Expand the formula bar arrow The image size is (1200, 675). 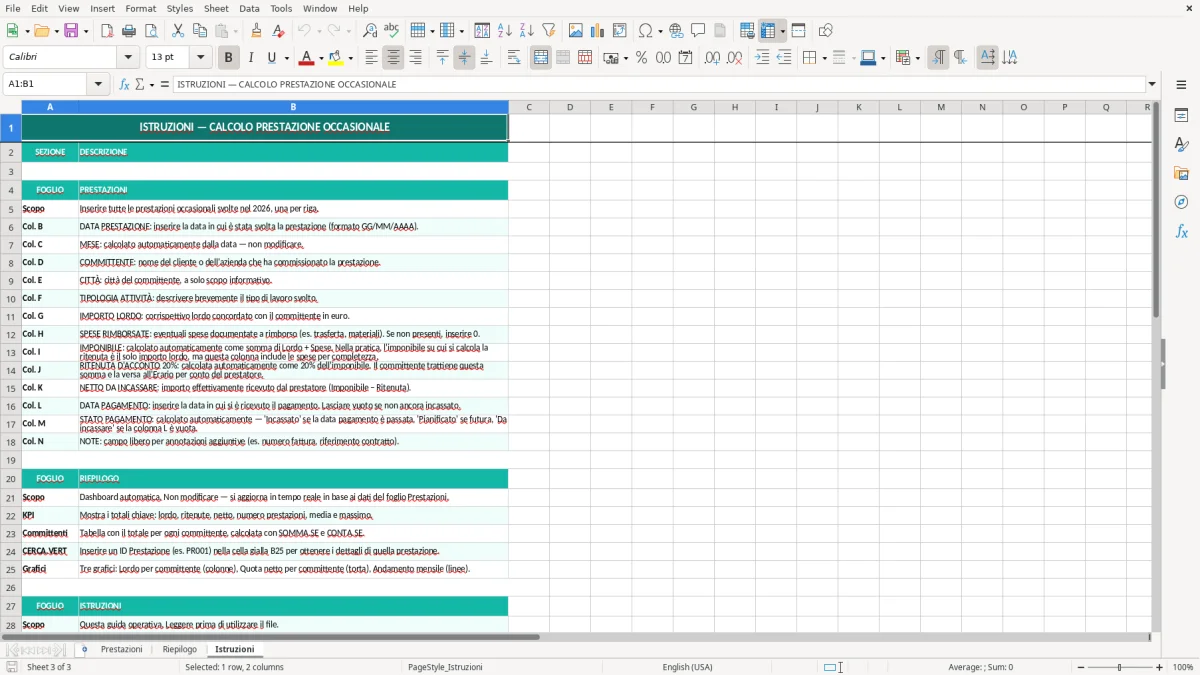[1152, 84]
